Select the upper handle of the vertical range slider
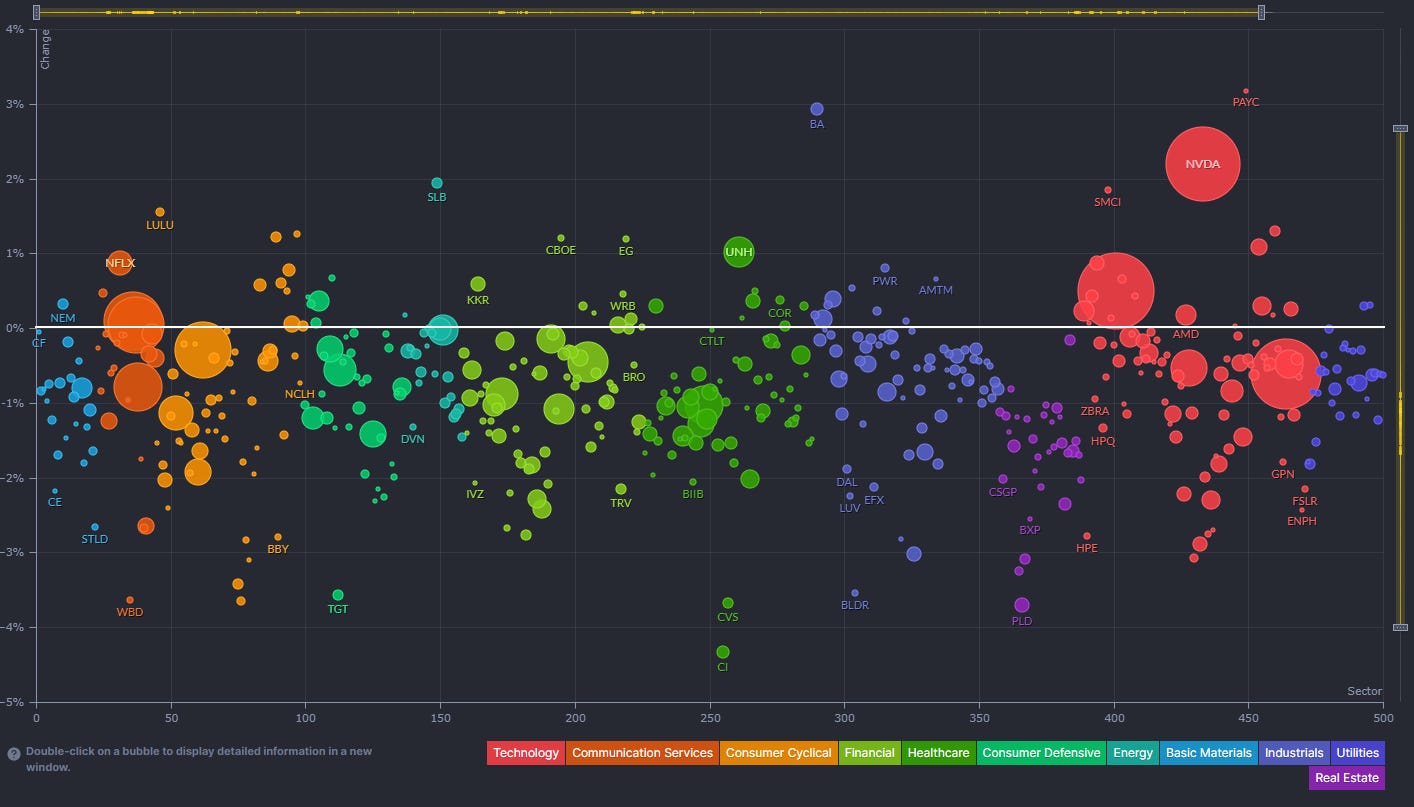Image resolution: width=1414 pixels, height=807 pixels. [x=1399, y=128]
